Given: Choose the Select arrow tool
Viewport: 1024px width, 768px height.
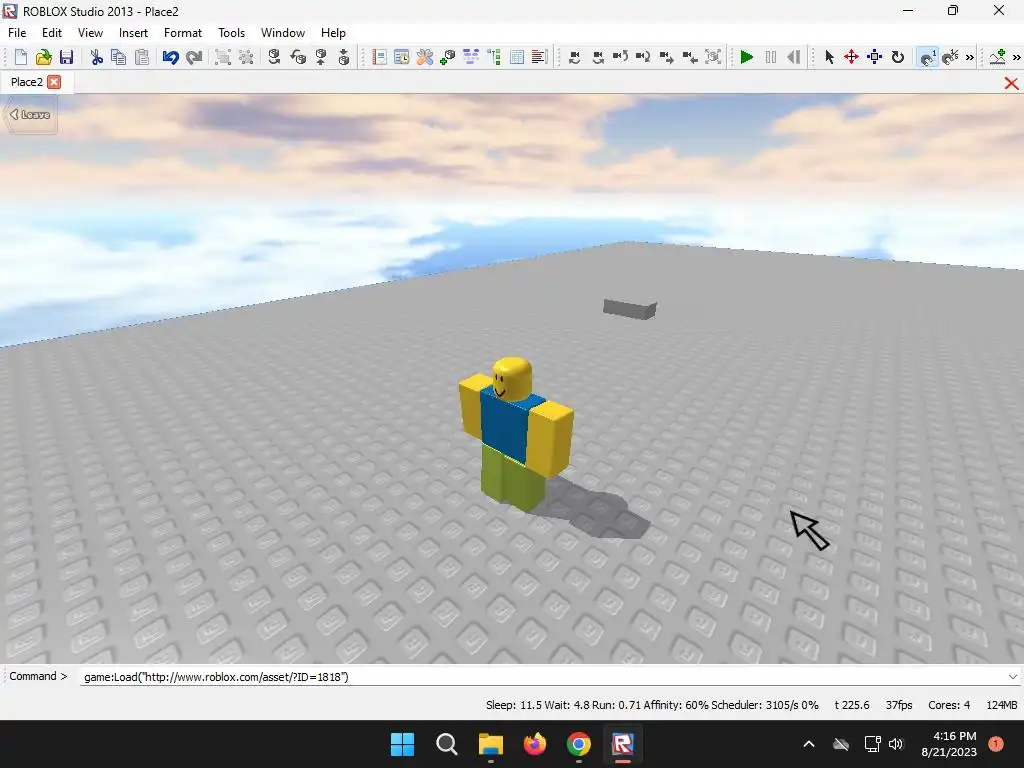Looking at the screenshot, I should pos(829,57).
